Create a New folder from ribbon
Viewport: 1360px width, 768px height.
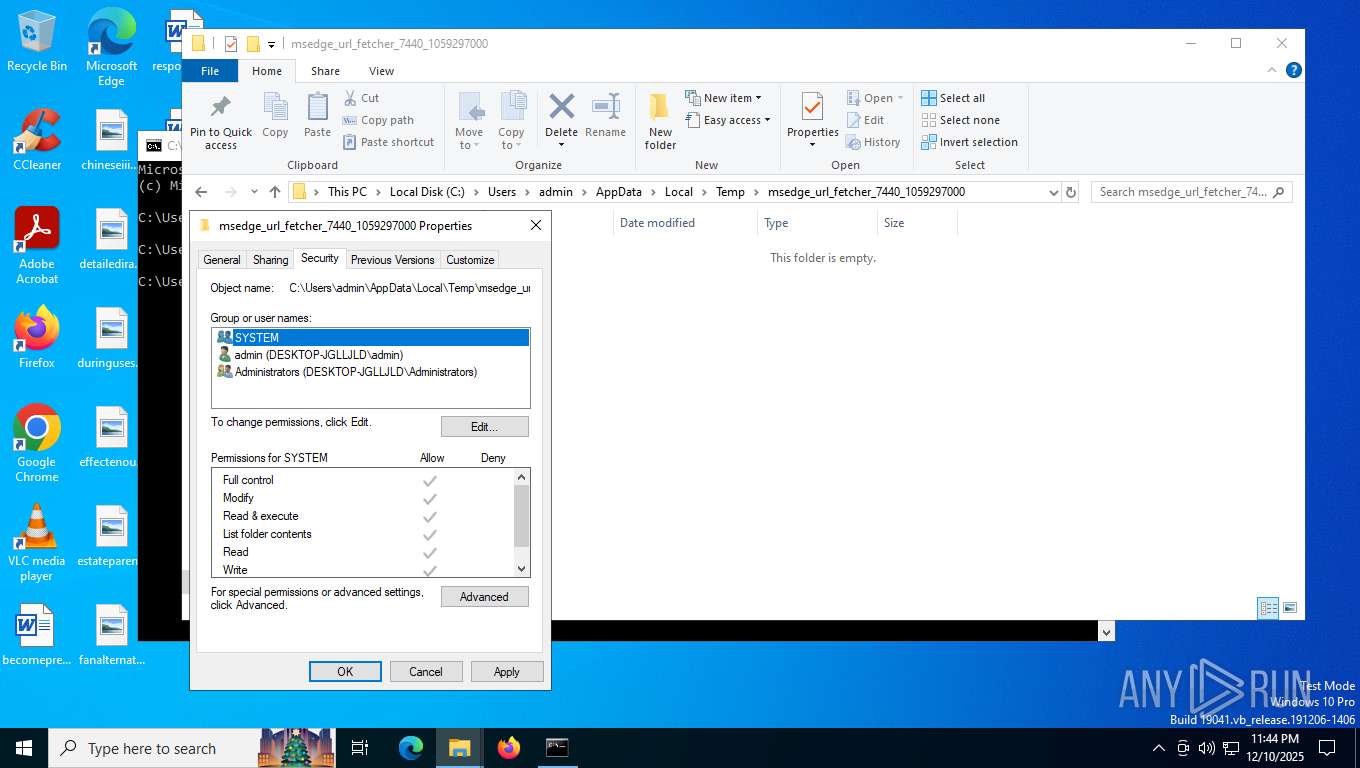tap(660, 121)
